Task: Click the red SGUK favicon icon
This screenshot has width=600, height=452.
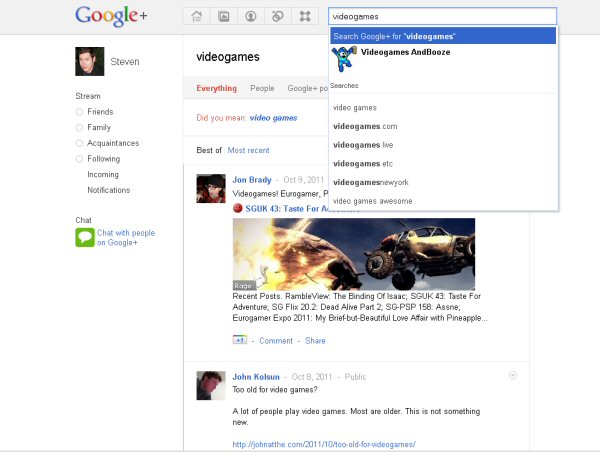Action: point(238,208)
